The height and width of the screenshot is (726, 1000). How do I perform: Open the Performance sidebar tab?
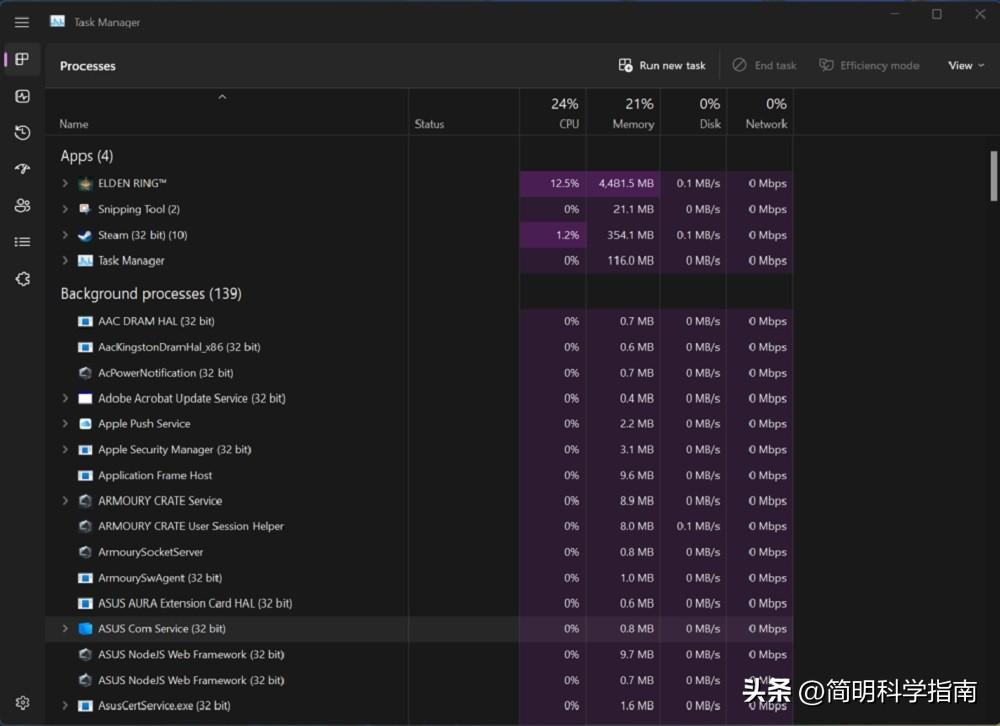click(22, 96)
